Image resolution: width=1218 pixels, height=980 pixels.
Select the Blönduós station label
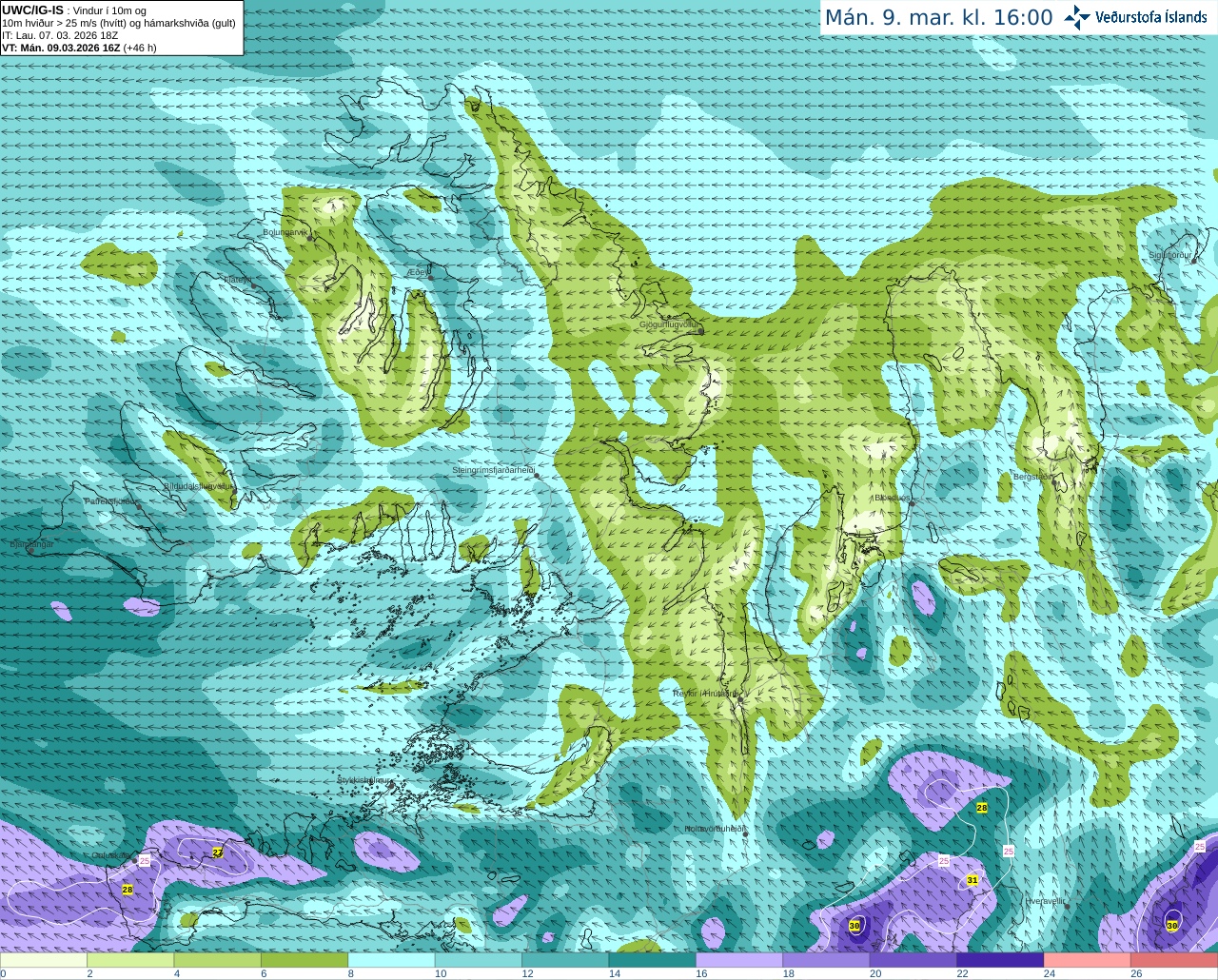click(892, 498)
